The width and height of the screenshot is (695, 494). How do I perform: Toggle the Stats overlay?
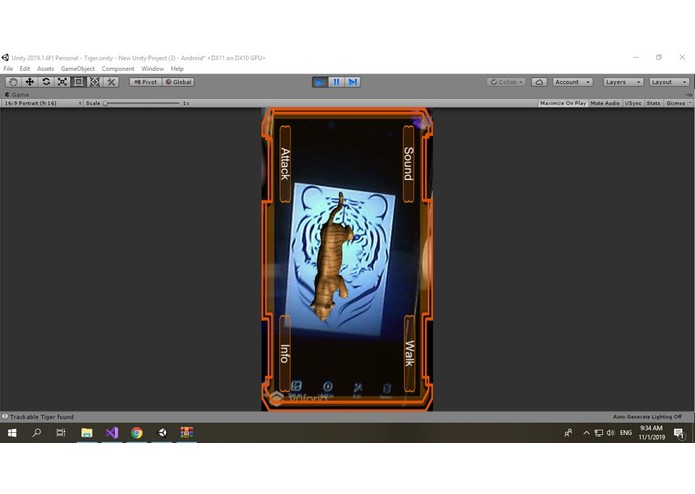pos(653,103)
